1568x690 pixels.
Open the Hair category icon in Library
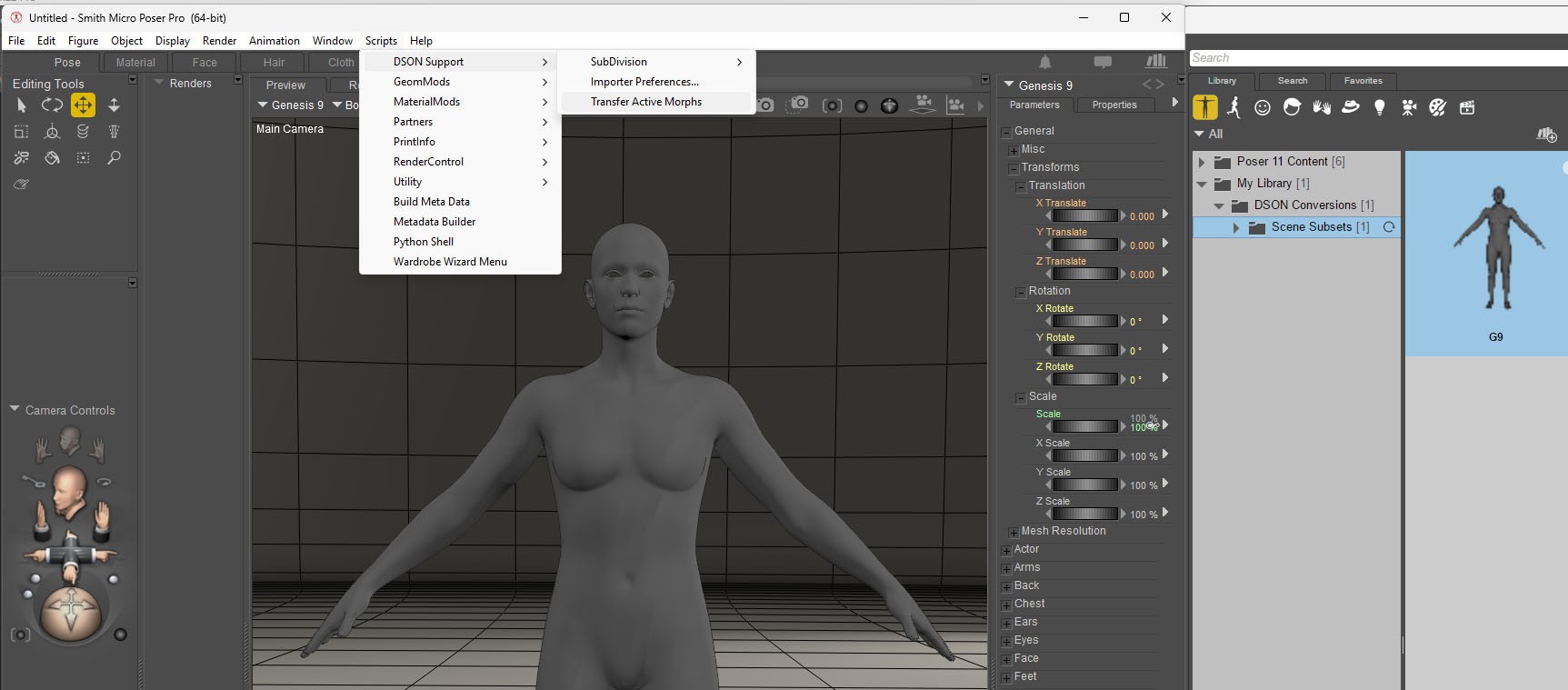pos(1292,107)
